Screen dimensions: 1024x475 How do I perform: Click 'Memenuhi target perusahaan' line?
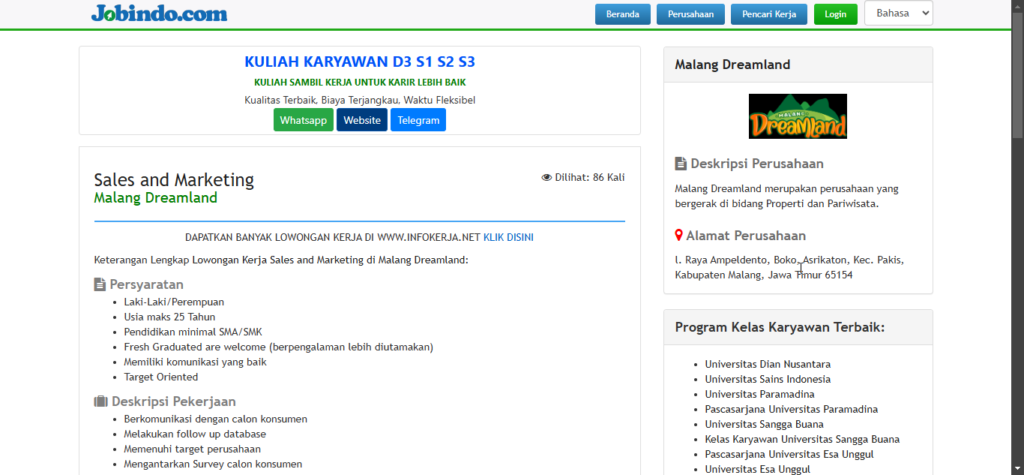click(192, 449)
